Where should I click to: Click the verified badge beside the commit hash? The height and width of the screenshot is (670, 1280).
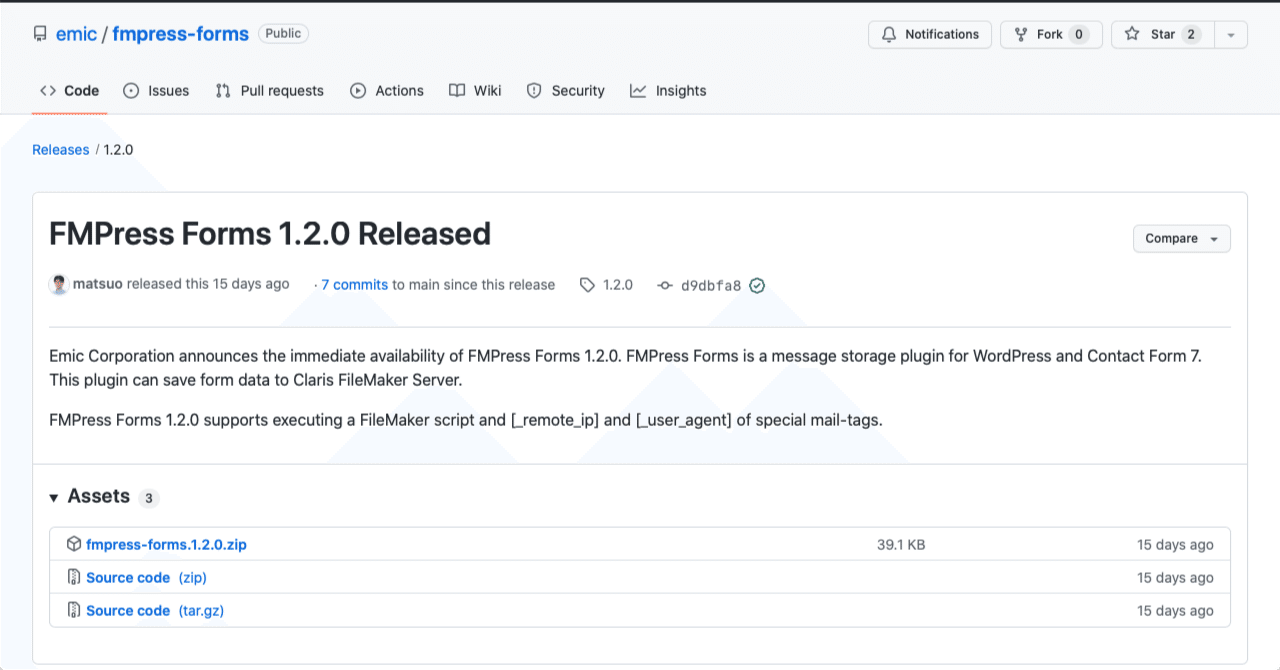click(757, 285)
